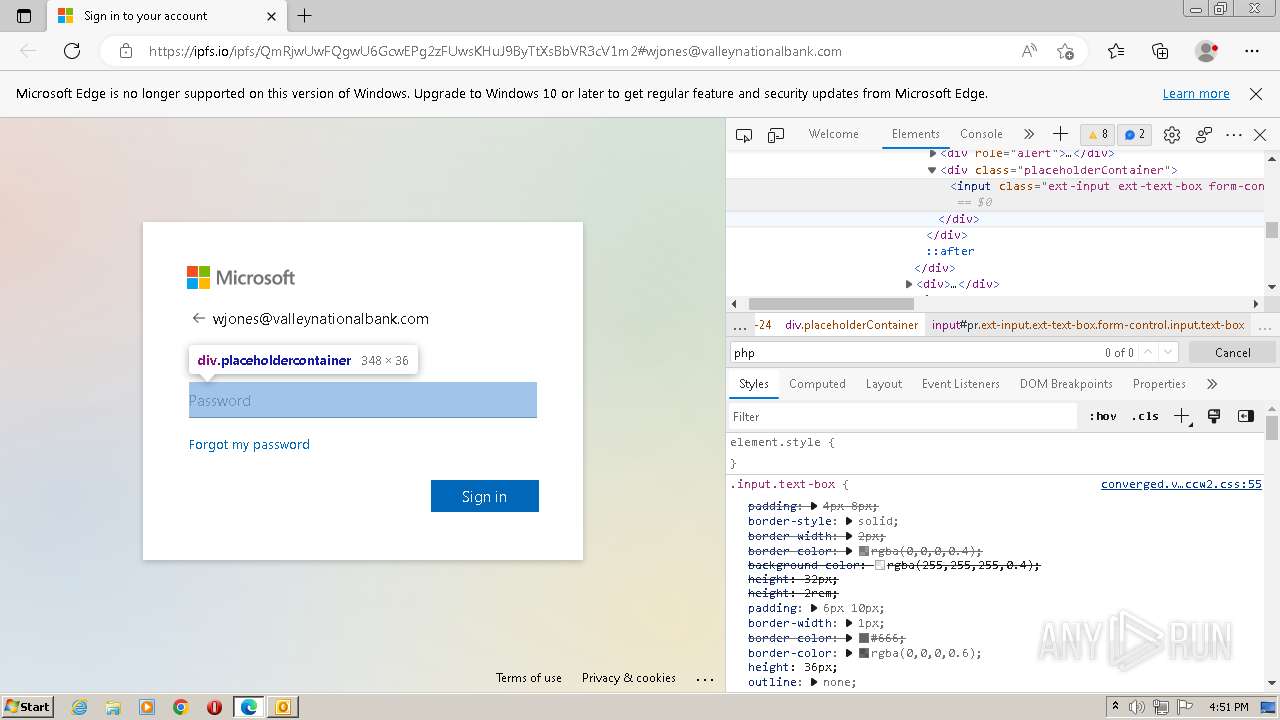Open the Windows Start button
Image resolution: width=1280 pixels, height=720 pixels.
[x=27, y=706]
